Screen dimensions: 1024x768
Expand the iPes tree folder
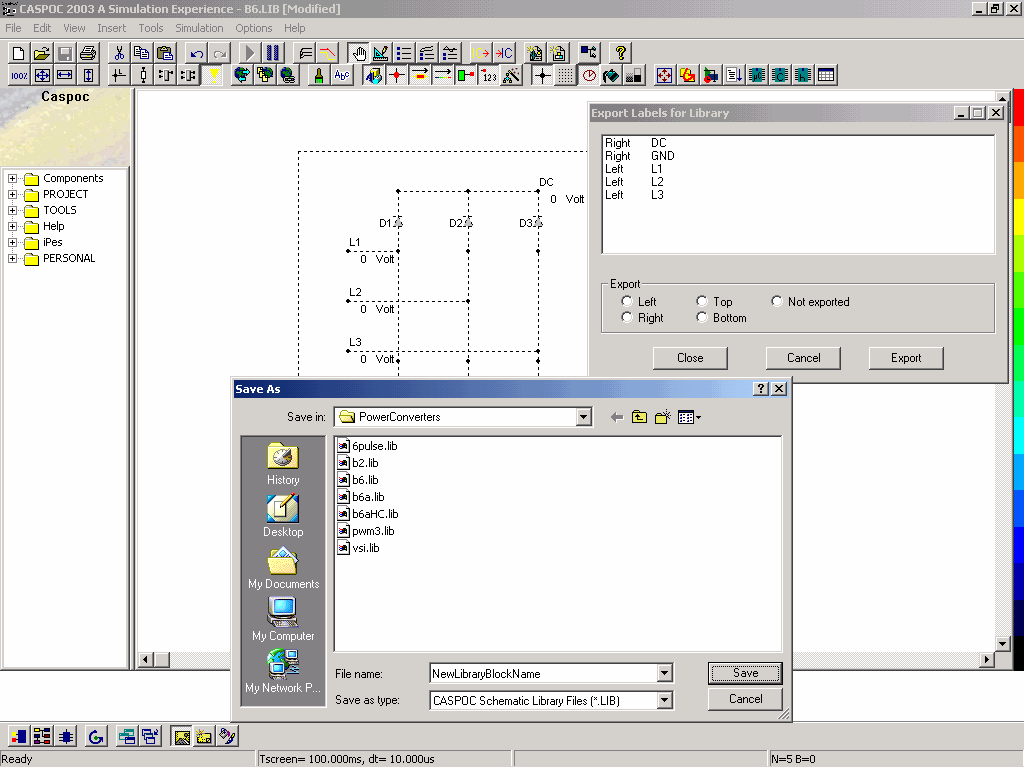[x=12, y=242]
